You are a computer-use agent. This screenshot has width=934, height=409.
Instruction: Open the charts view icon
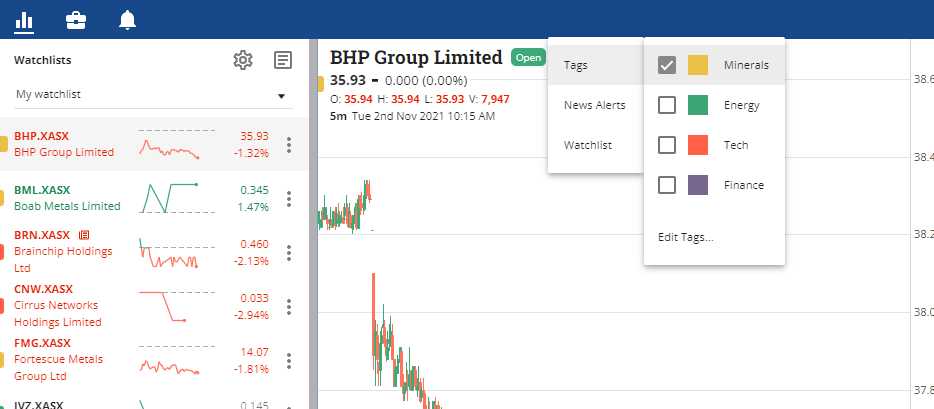24,21
